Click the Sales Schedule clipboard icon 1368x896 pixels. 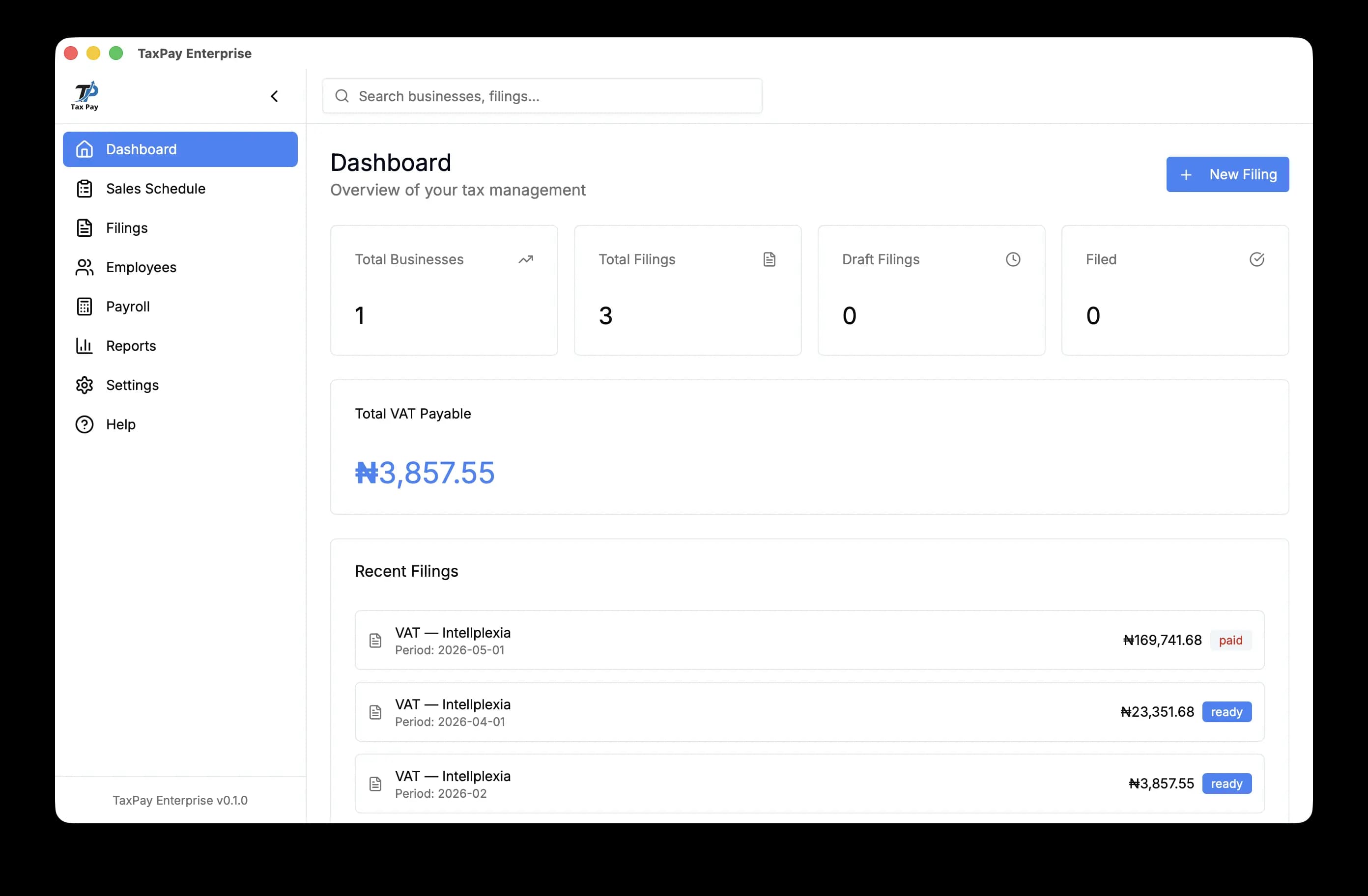click(85, 189)
